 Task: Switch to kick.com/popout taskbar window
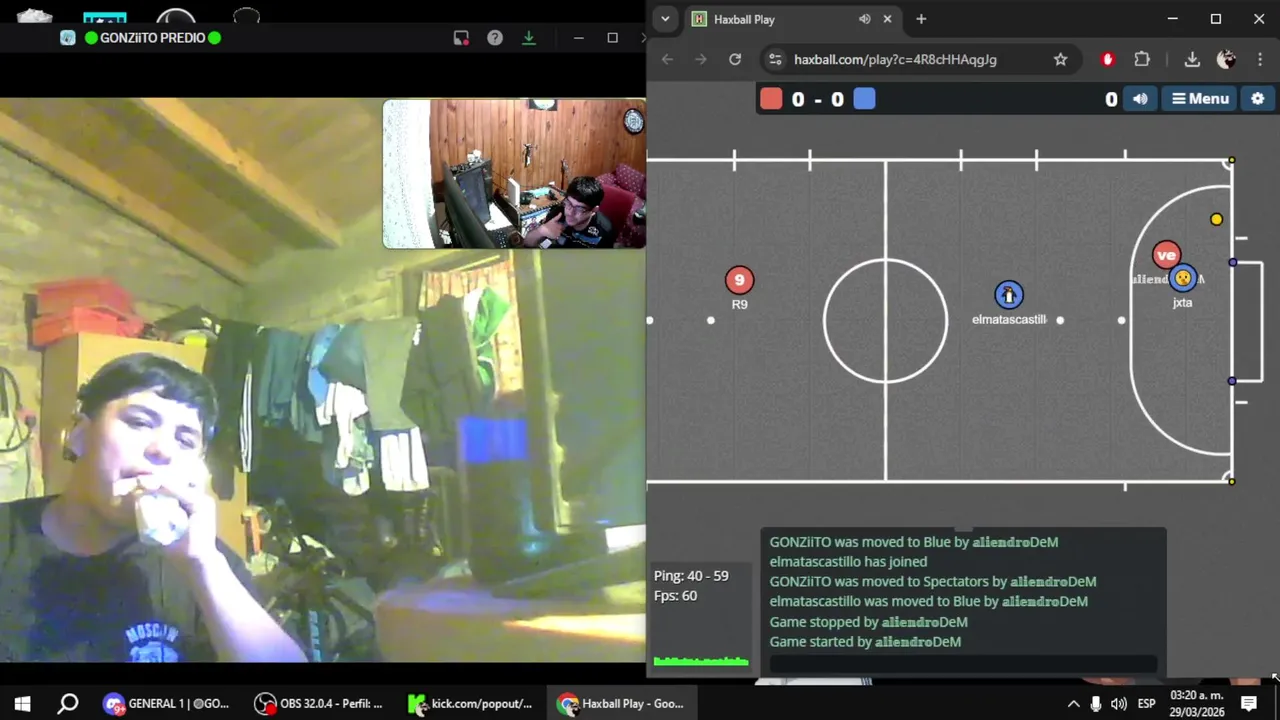point(471,704)
